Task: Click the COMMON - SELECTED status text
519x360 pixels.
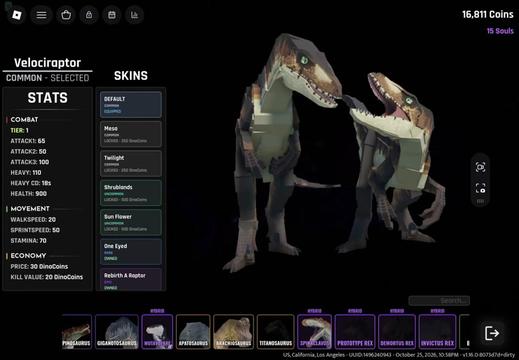Action: pos(47,78)
